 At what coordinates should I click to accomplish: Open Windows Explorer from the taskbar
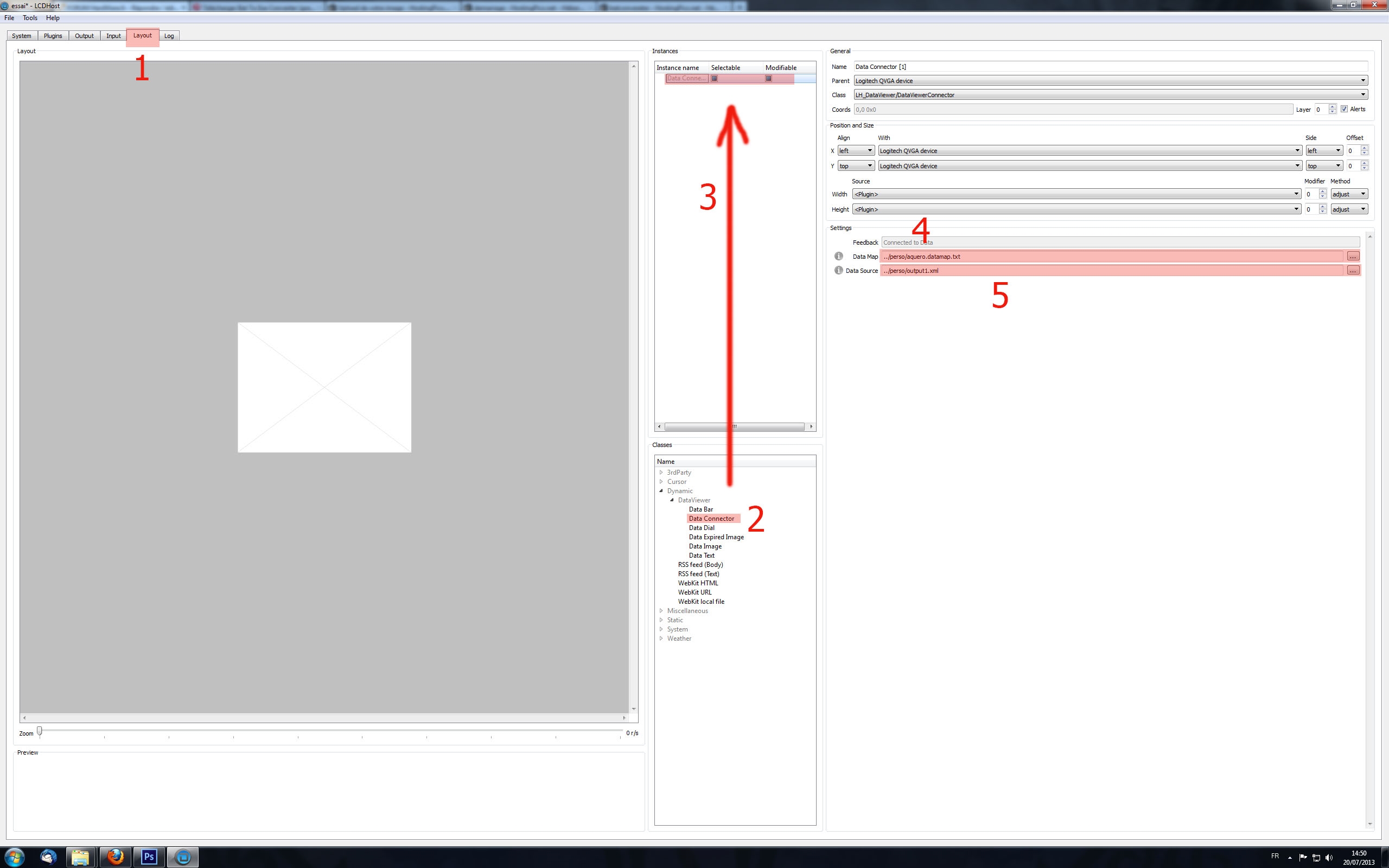click(x=80, y=857)
